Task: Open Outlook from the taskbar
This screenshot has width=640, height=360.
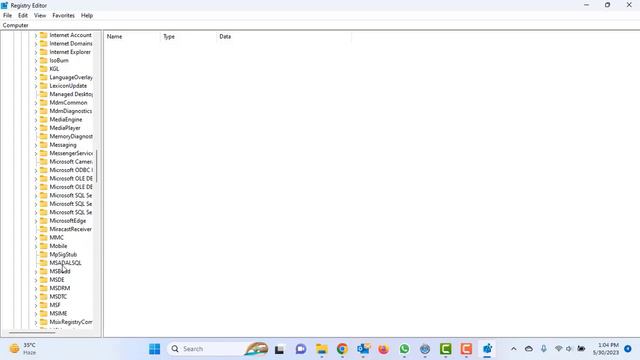Action: pos(363,349)
